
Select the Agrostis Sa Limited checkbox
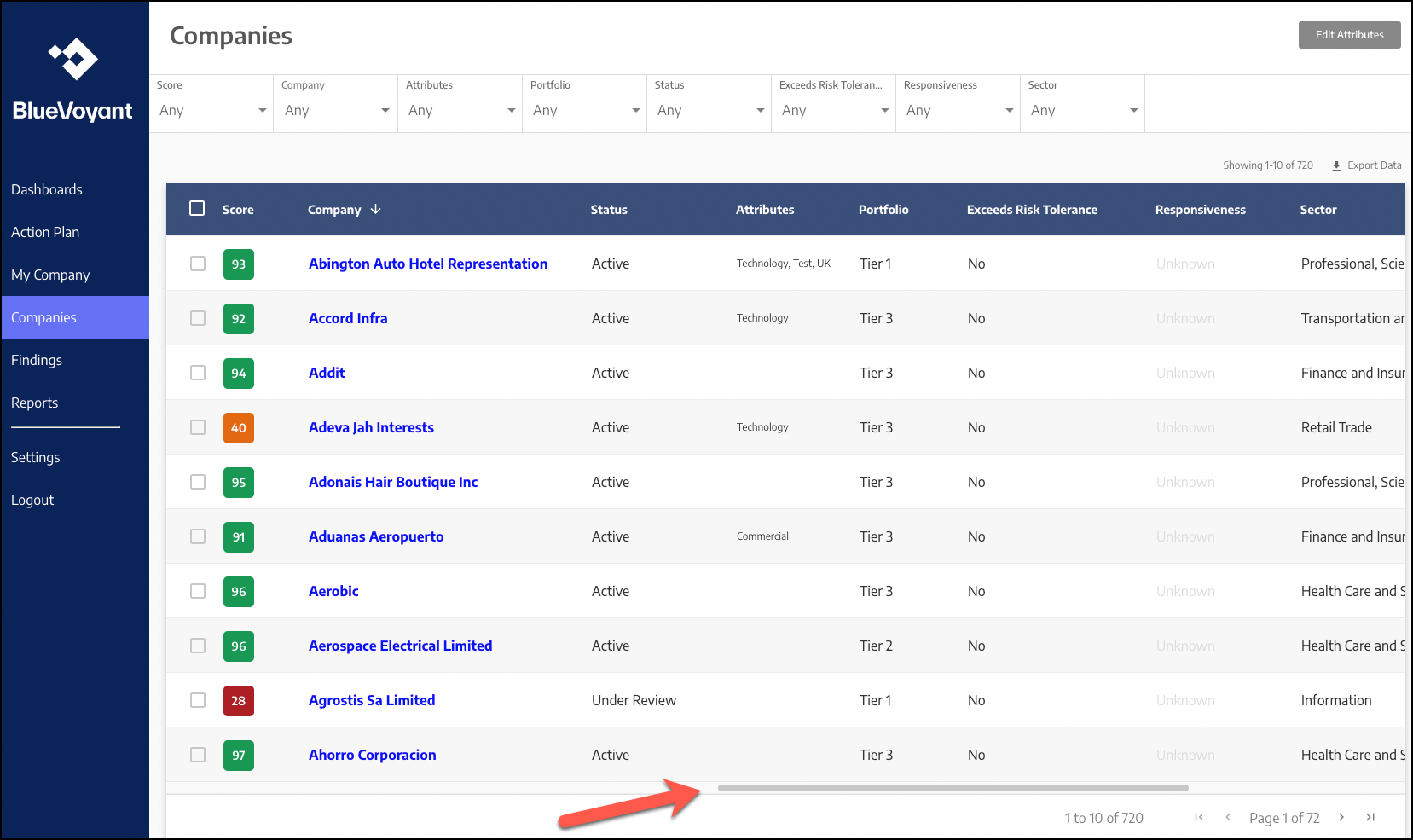(x=198, y=700)
